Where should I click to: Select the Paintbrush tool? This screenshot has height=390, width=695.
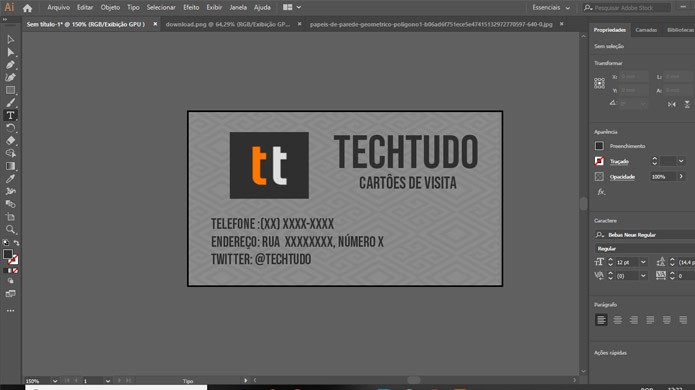click(10, 103)
